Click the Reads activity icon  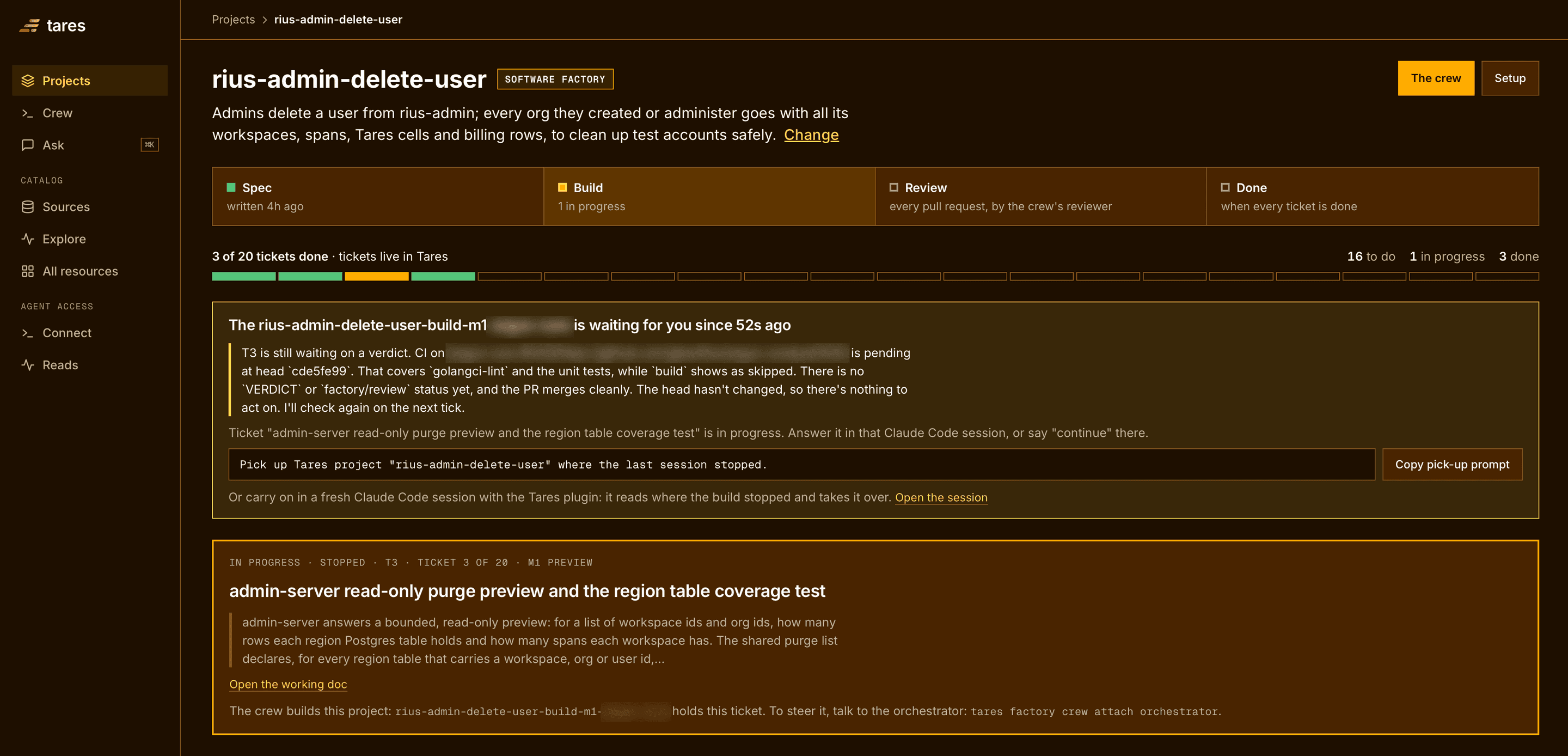click(27, 365)
